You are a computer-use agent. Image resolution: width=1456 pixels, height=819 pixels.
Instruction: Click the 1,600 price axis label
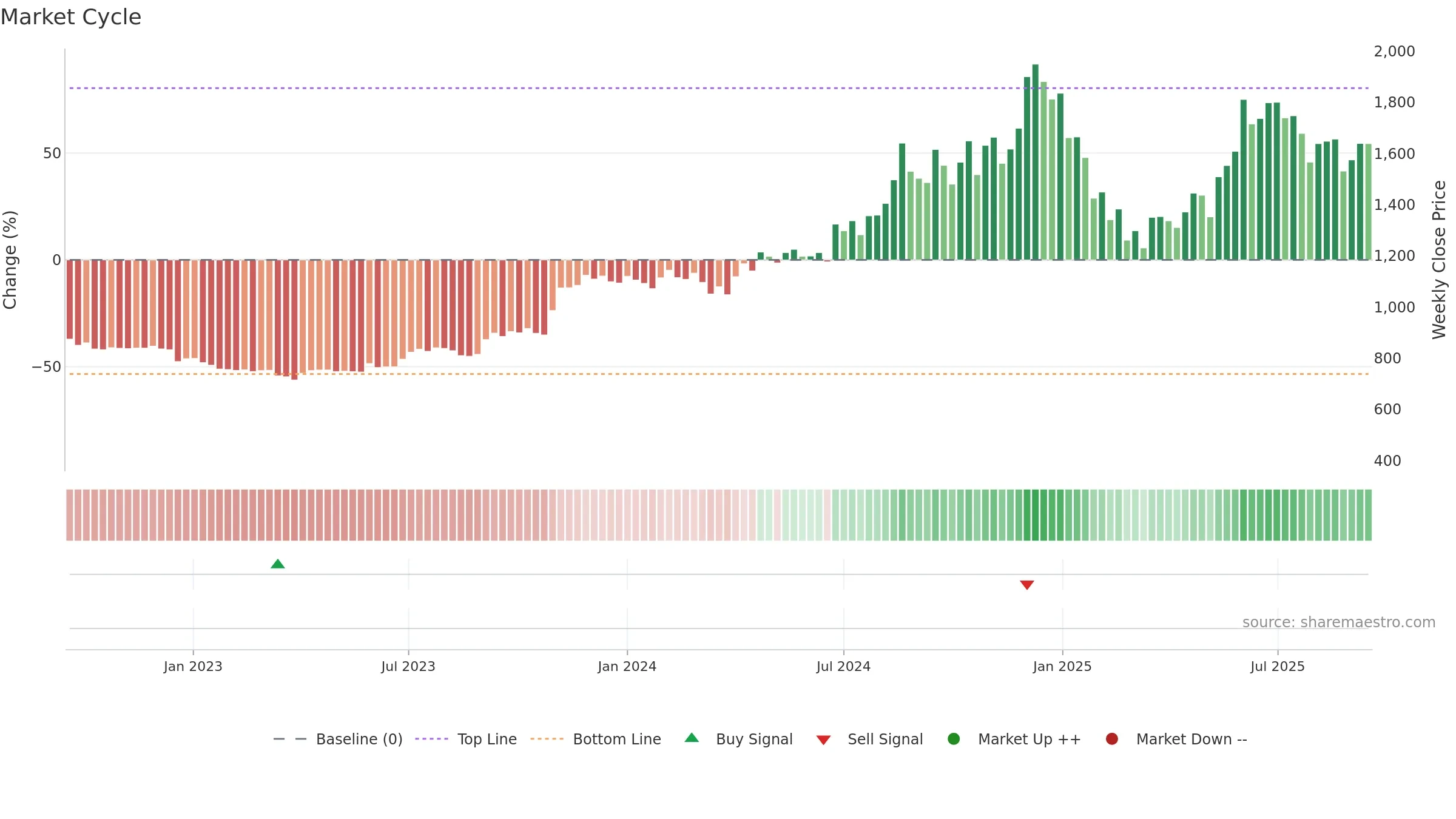1394,153
